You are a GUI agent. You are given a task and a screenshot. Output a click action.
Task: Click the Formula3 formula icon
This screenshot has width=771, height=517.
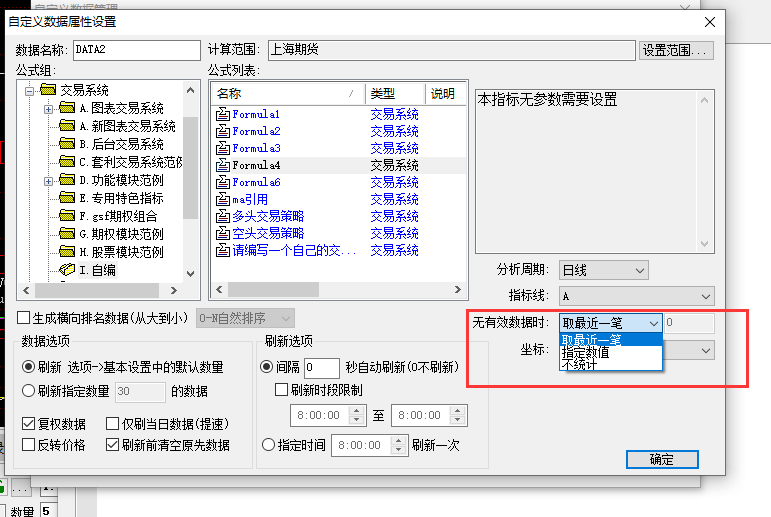coord(223,148)
